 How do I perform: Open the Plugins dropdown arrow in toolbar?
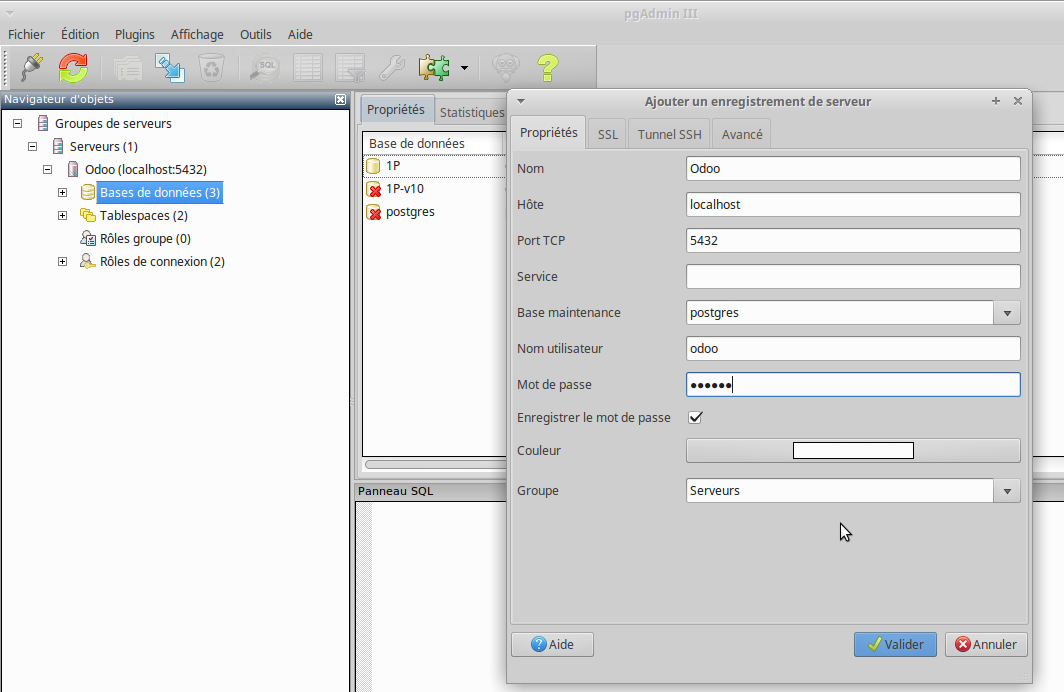464,68
